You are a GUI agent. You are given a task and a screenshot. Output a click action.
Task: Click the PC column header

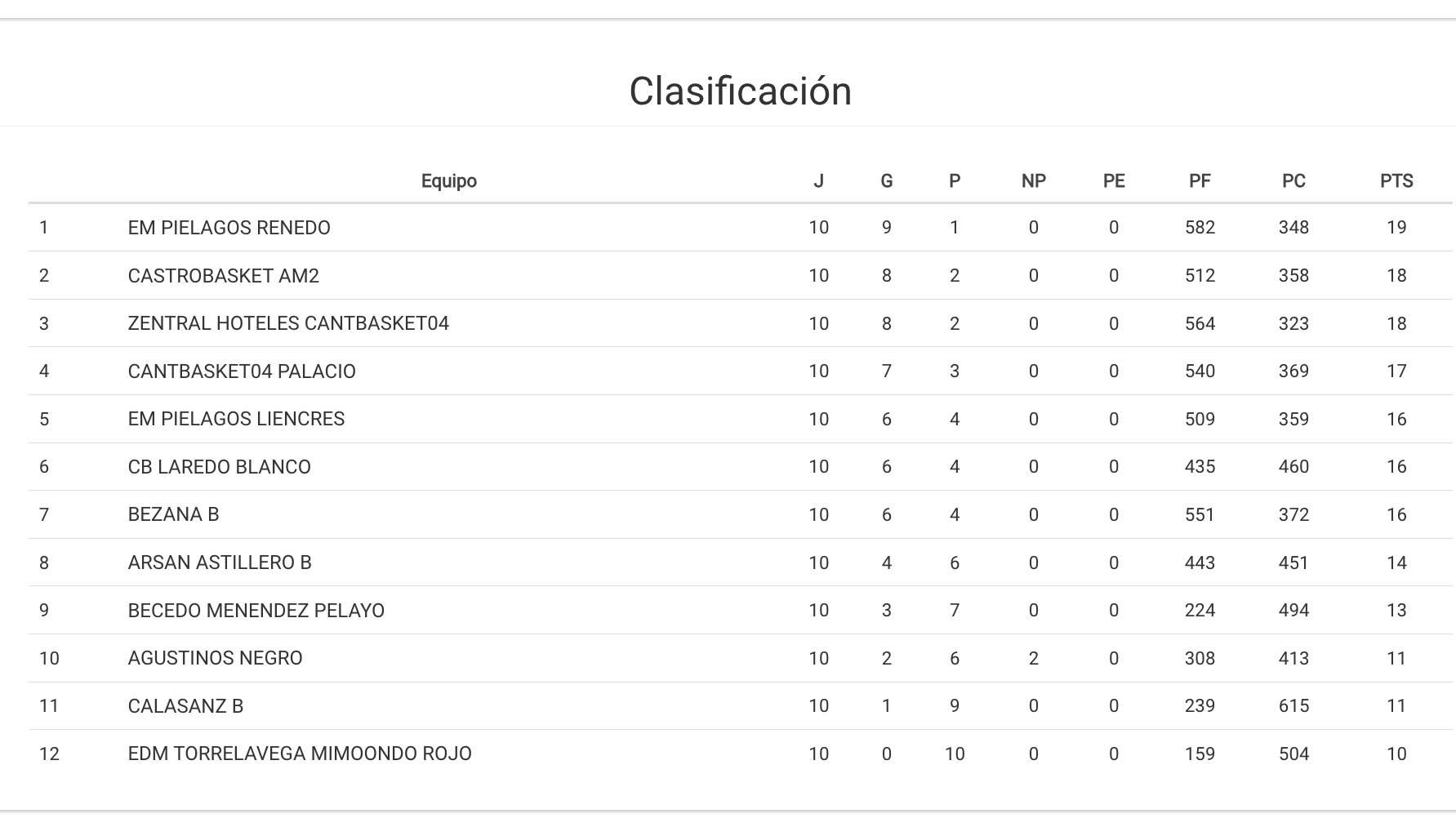(x=1293, y=181)
